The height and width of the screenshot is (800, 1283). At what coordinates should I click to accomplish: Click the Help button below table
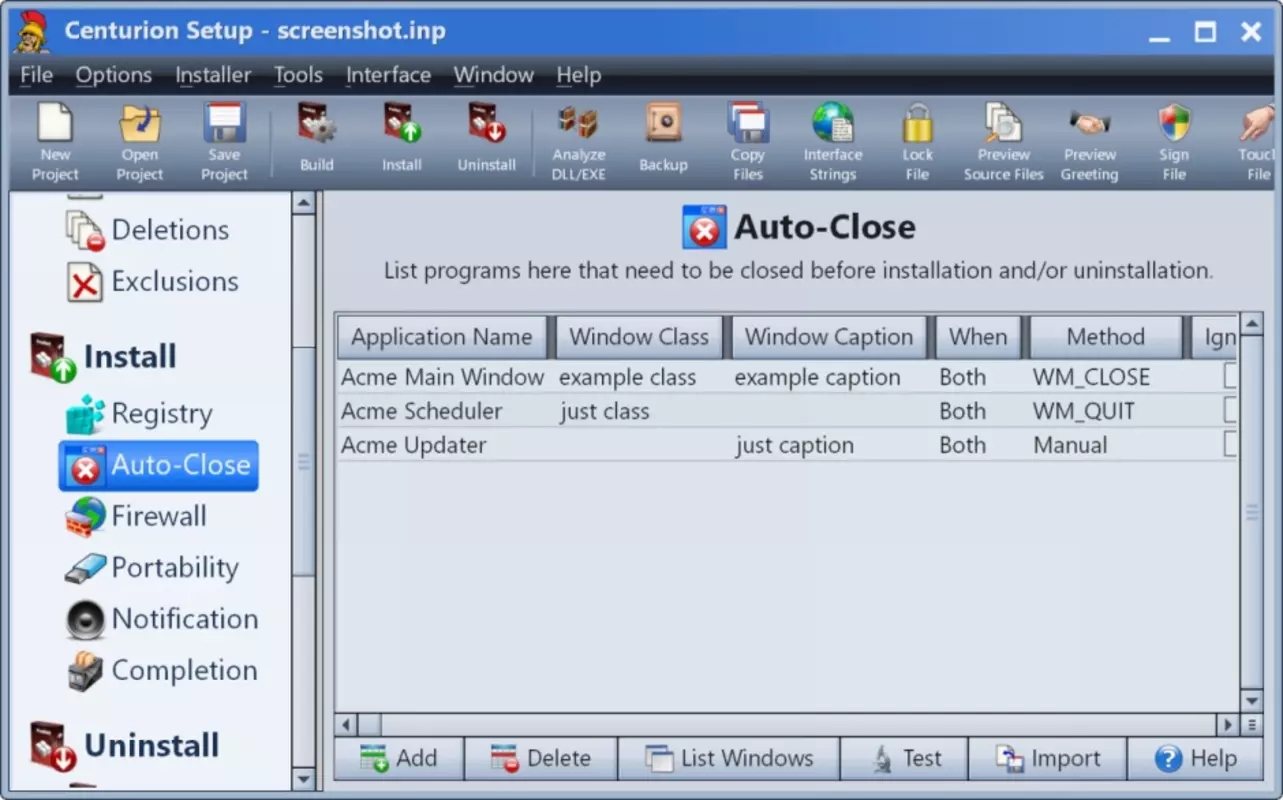[x=1195, y=759]
